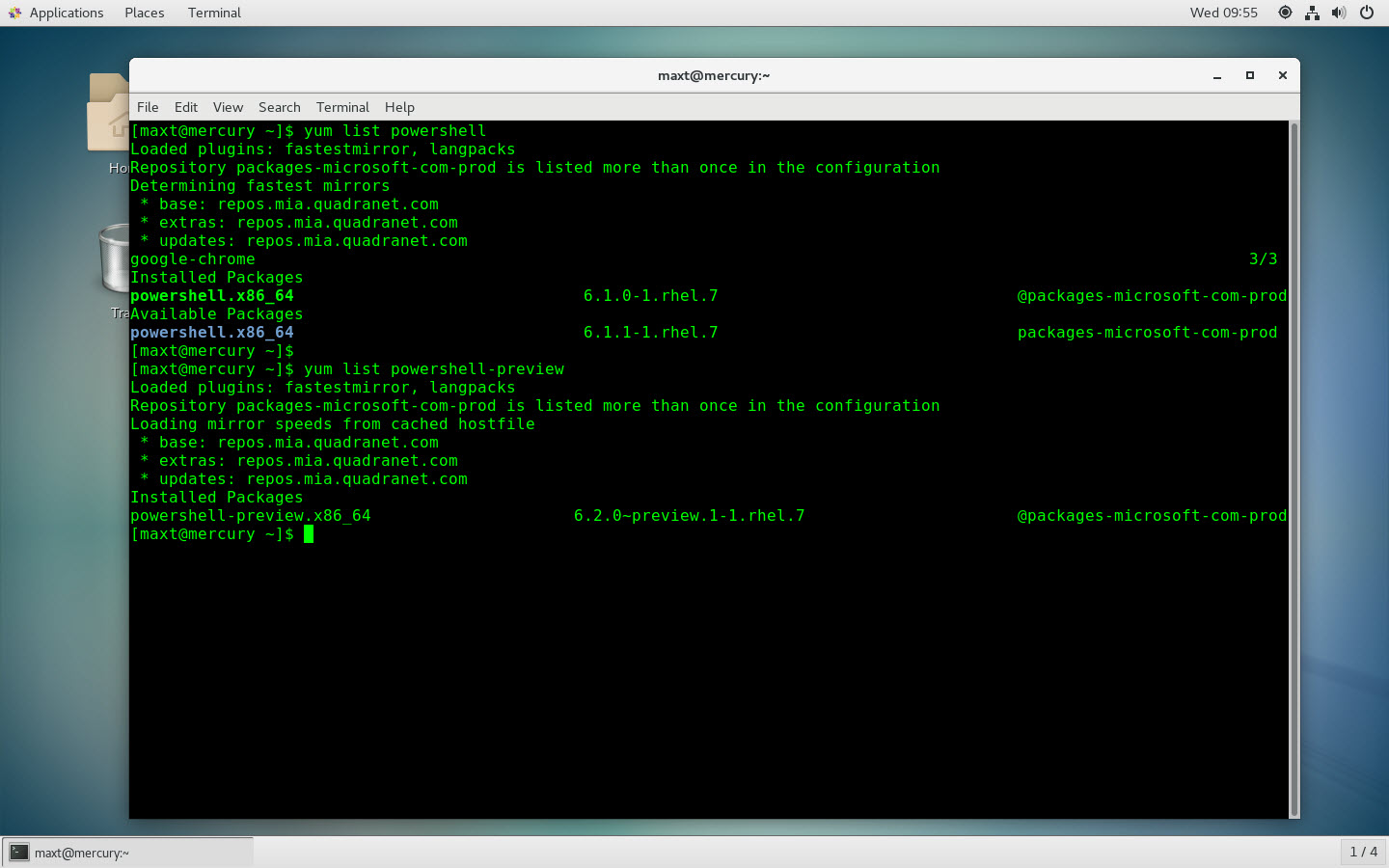
Task: Click bold green powershell.x86_64 installed package
Action: tap(212, 296)
